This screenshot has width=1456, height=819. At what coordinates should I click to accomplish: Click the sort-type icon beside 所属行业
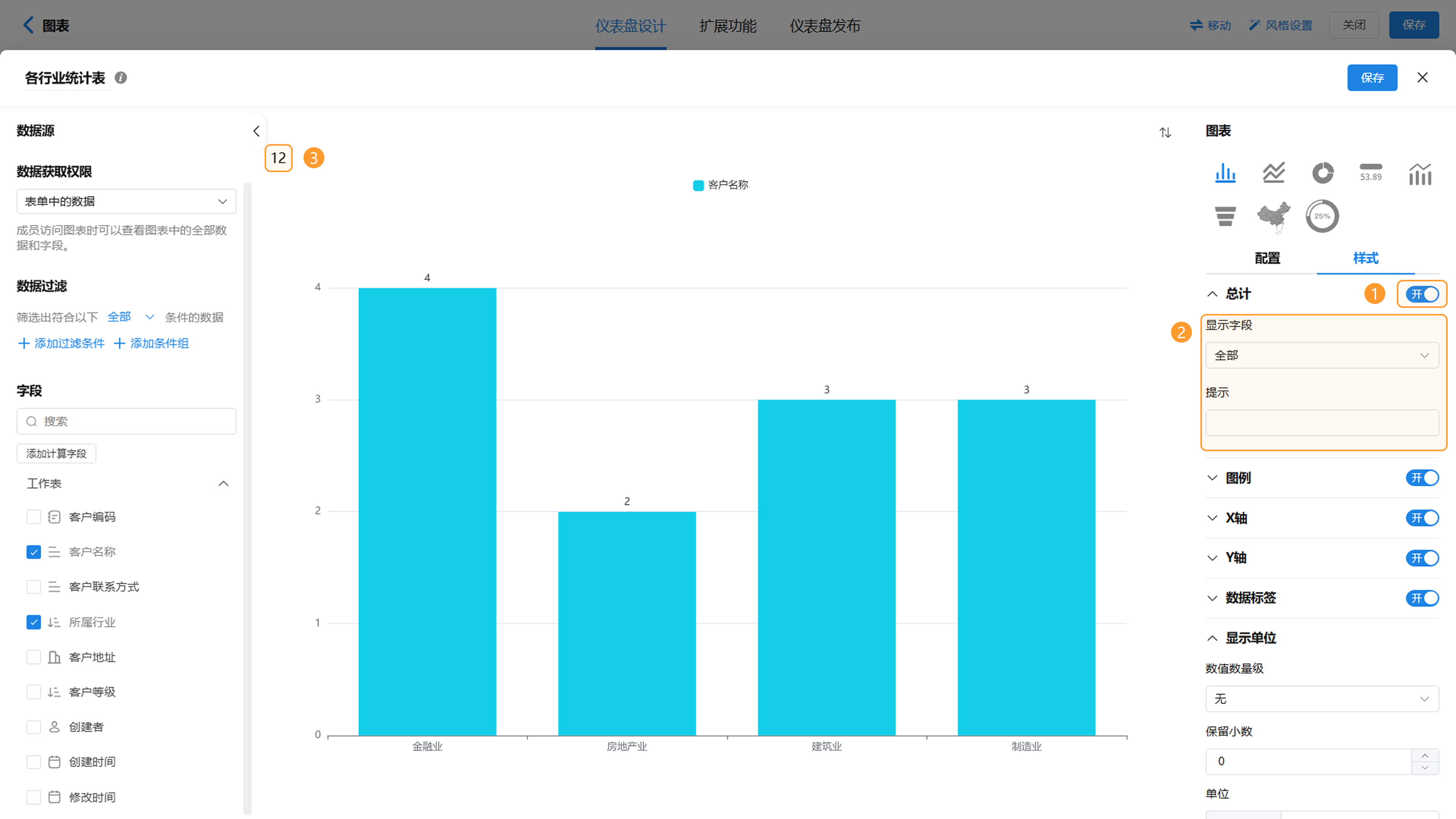[54, 622]
